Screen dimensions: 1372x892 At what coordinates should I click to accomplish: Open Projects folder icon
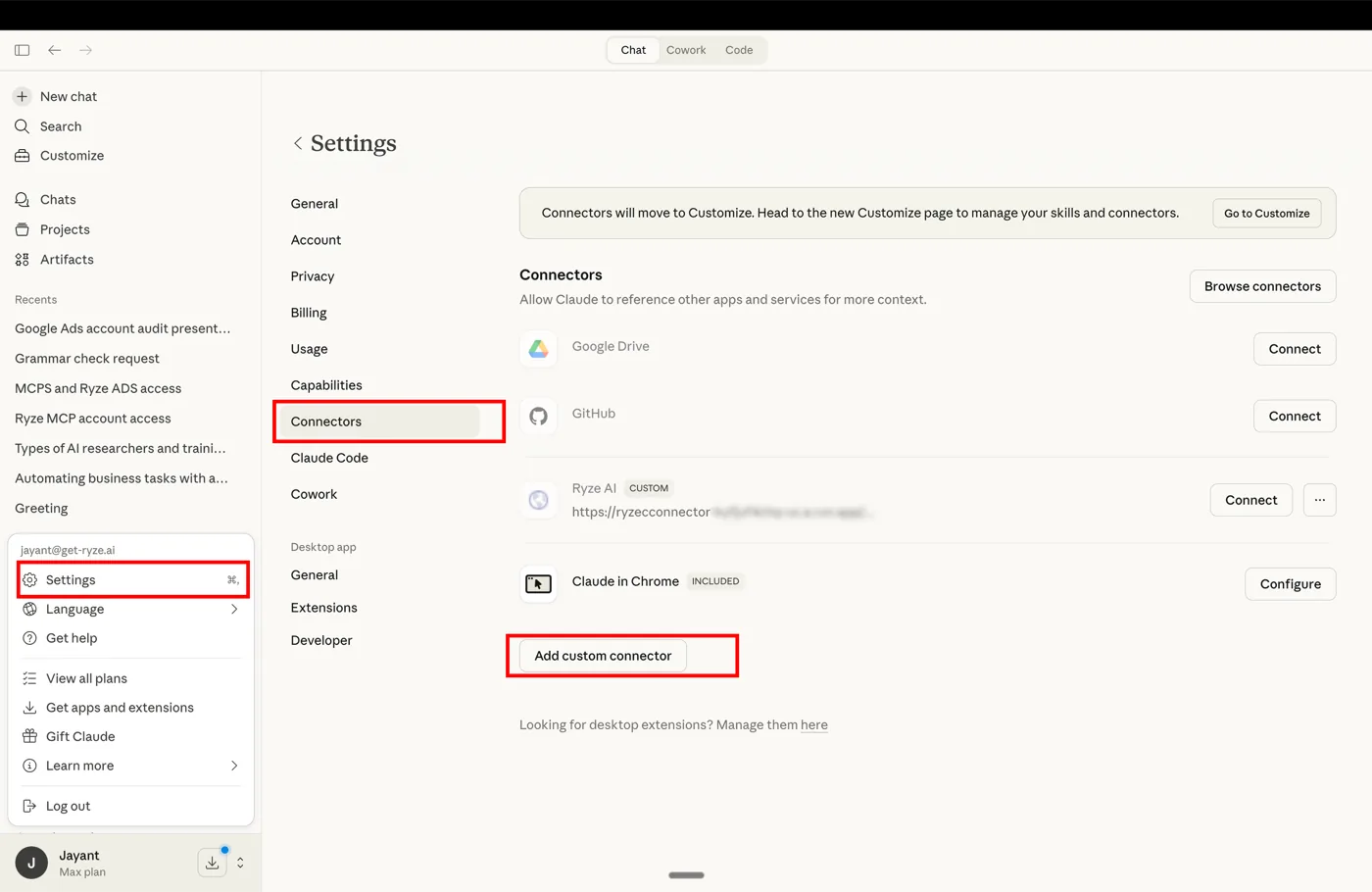pos(22,229)
